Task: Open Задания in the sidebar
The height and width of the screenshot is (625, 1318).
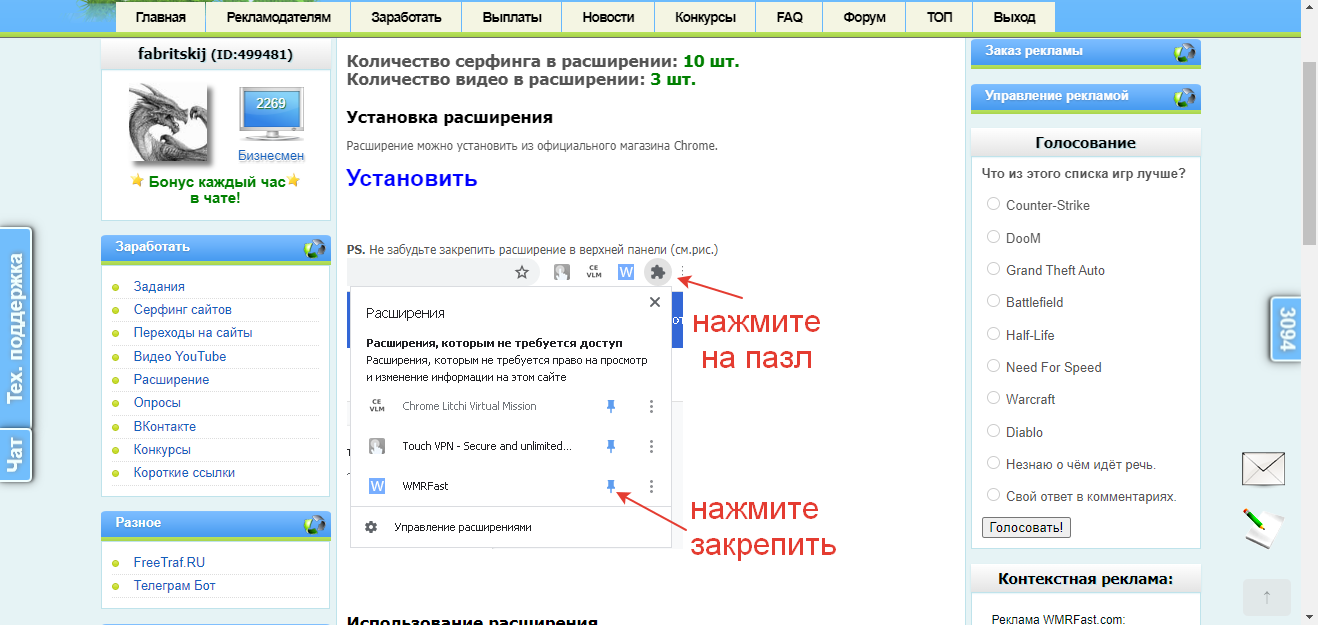Action: click(159, 287)
